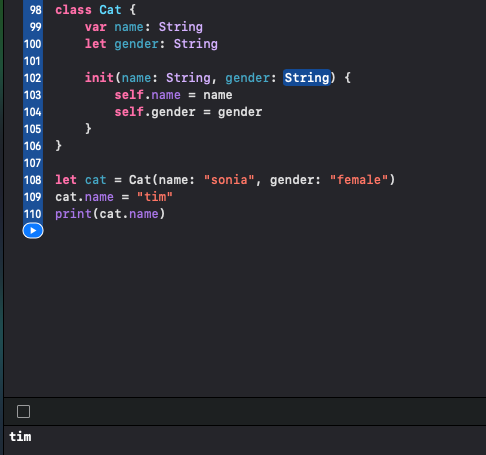Click line number 98 in the gutter
The width and height of the screenshot is (486, 455).
36,10
